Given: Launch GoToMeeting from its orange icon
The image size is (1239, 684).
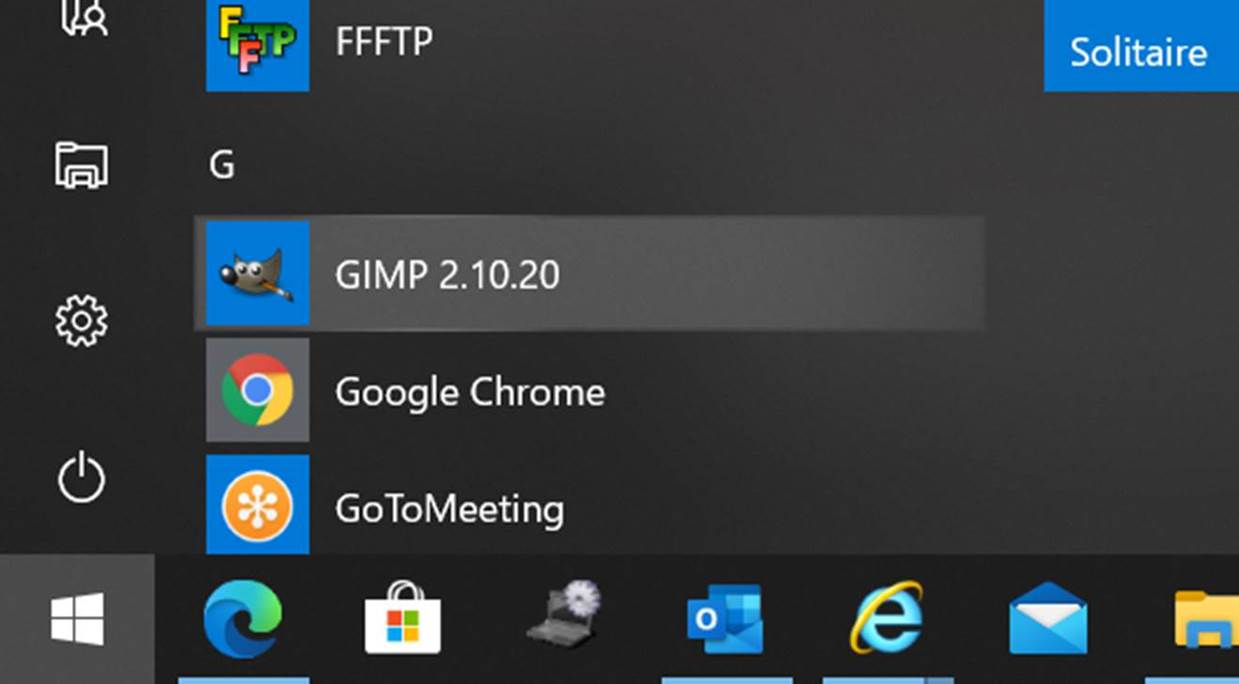Looking at the screenshot, I should pos(257,505).
